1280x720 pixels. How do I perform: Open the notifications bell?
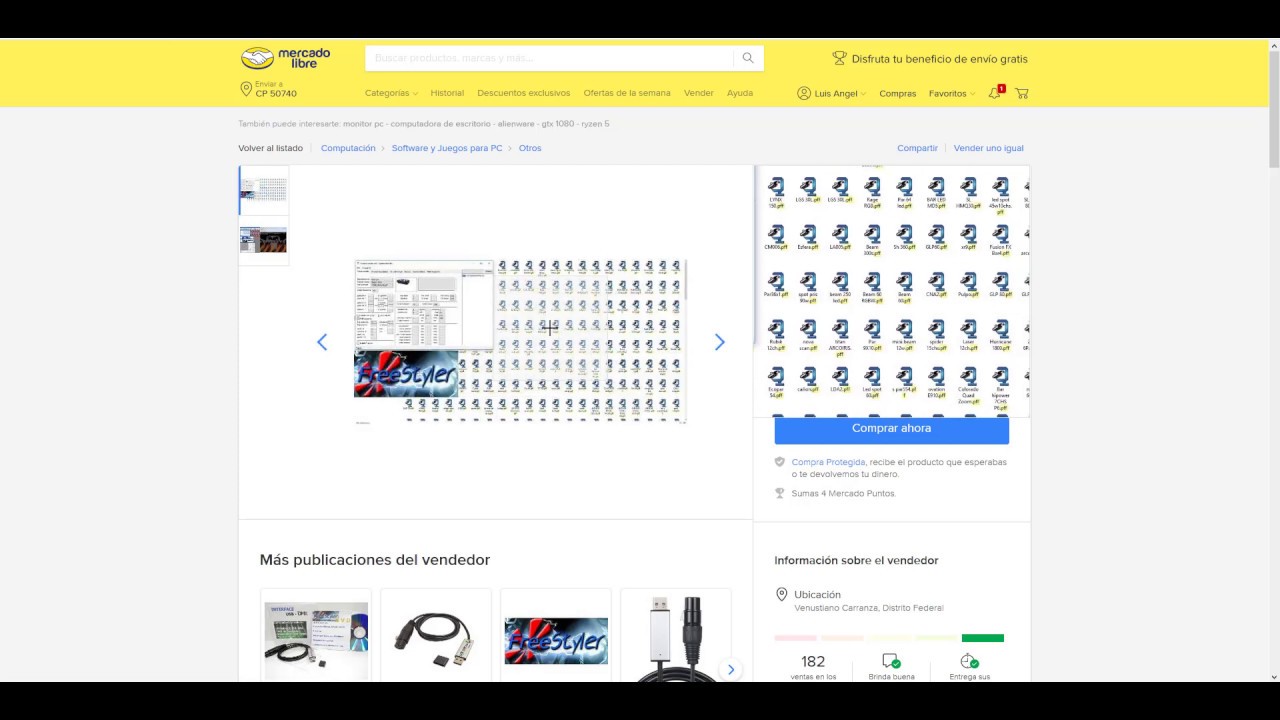click(995, 93)
